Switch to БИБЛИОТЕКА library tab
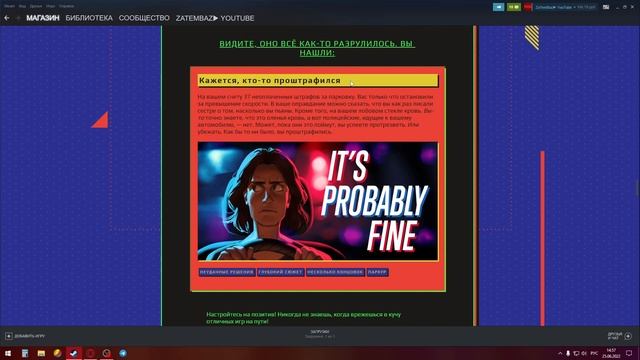This screenshot has height=360, width=640. [x=89, y=18]
